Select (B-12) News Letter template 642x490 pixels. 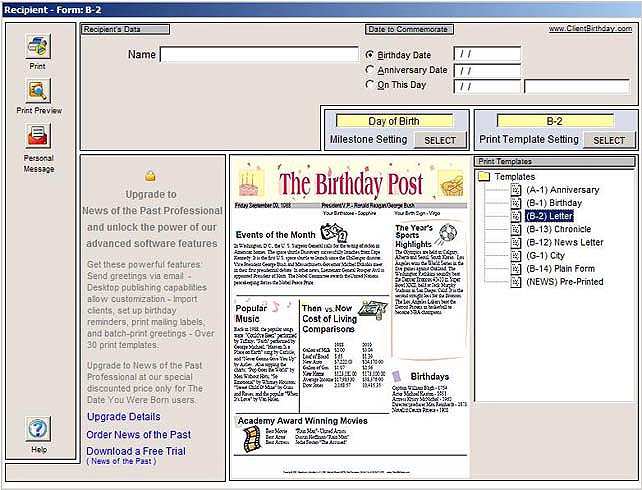pos(565,242)
